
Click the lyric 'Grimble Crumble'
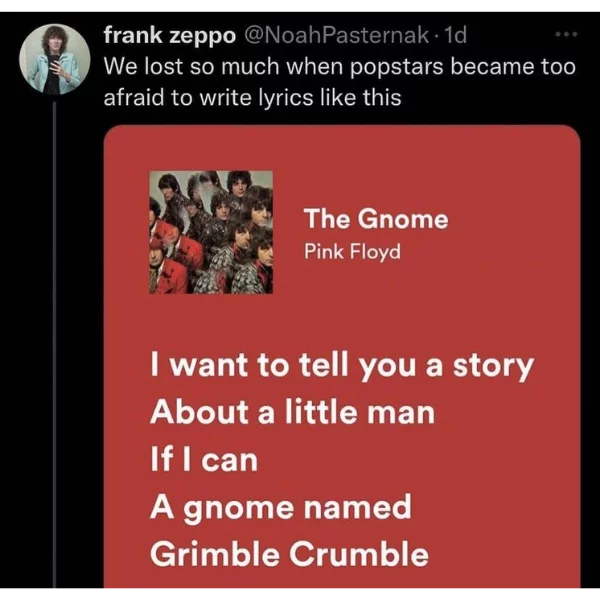[x=289, y=554]
